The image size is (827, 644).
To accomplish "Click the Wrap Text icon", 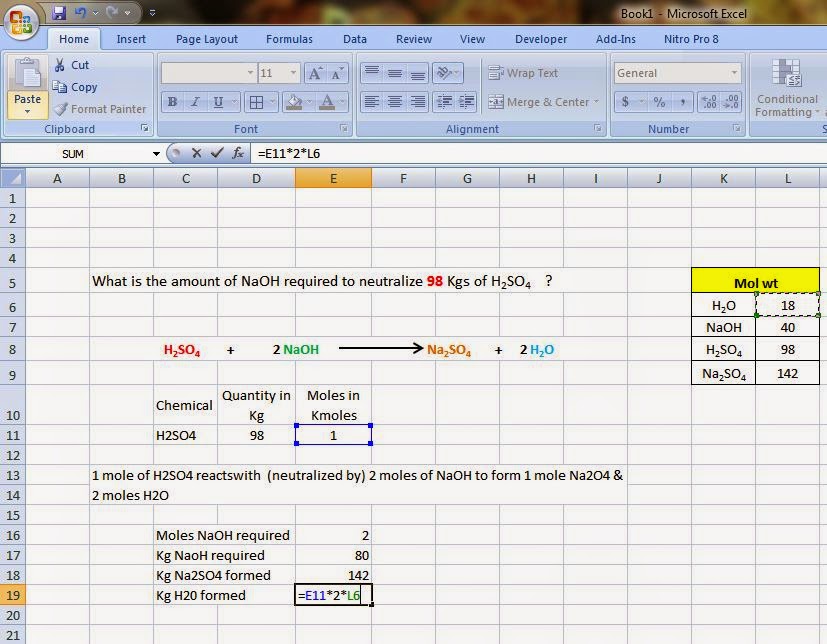I will (x=497, y=72).
